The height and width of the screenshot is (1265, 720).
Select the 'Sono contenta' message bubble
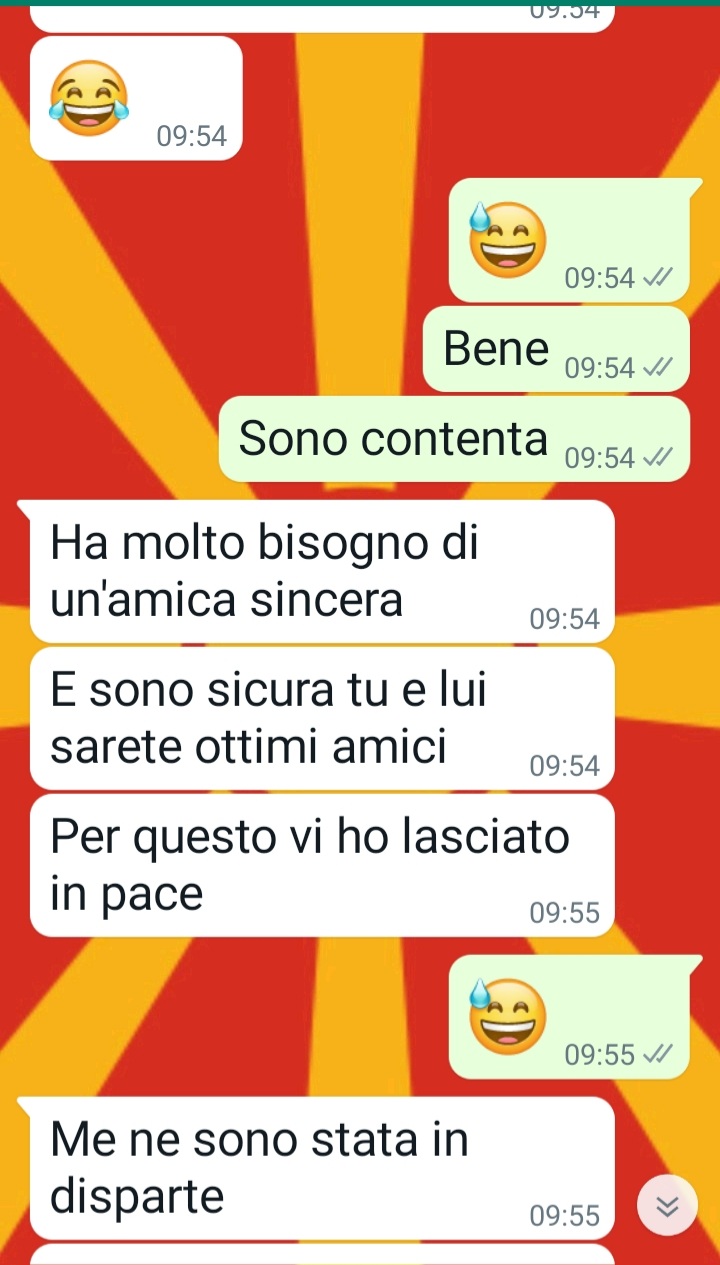(454, 439)
